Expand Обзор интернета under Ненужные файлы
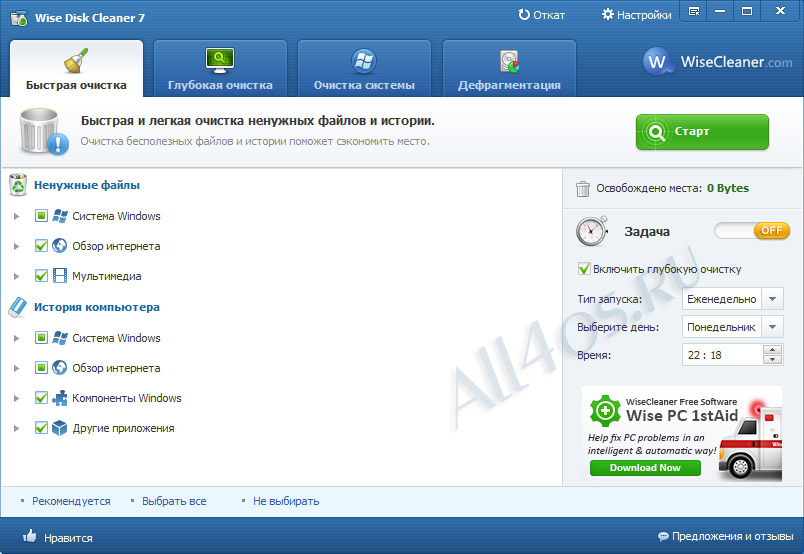Screen dimensions: 804x554 [x=16, y=246]
